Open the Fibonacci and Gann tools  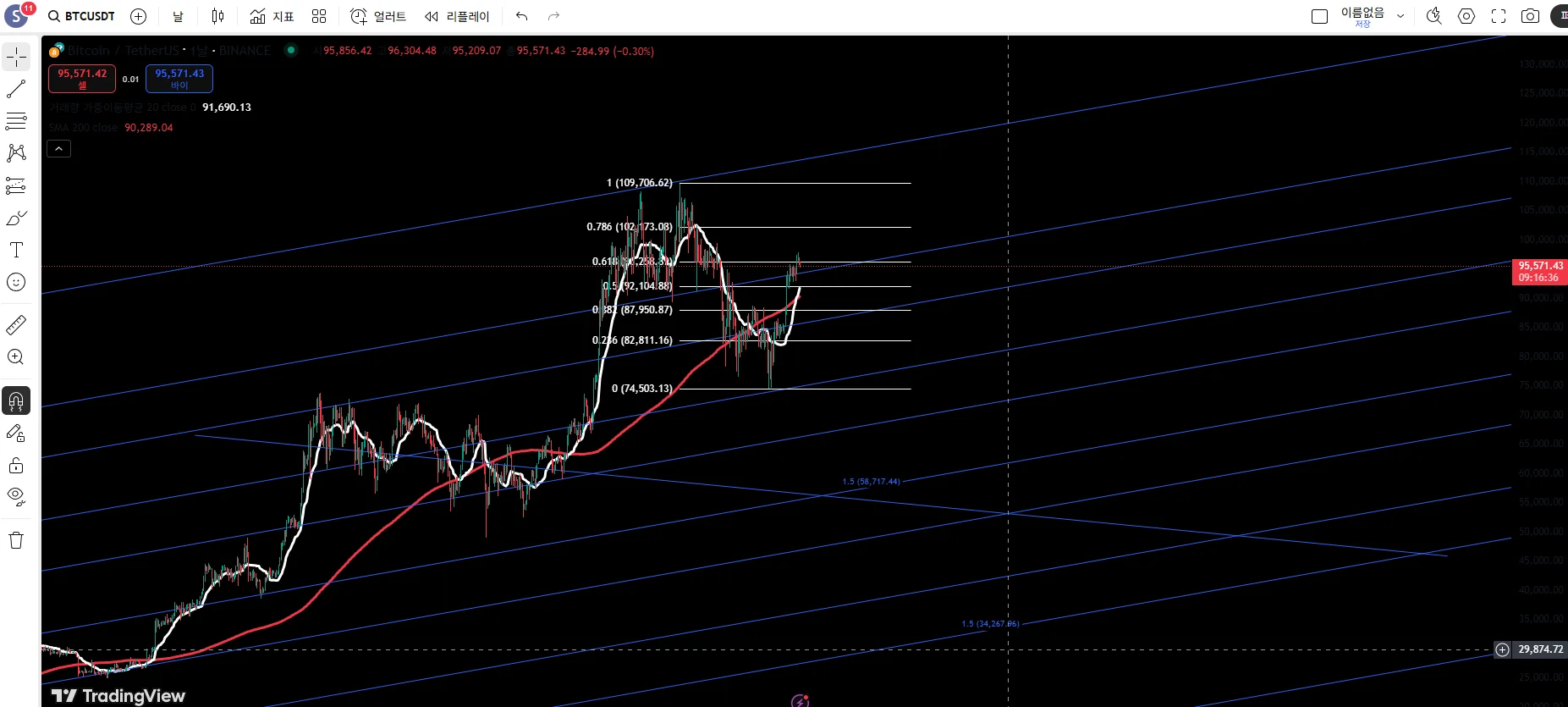point(16,121)
